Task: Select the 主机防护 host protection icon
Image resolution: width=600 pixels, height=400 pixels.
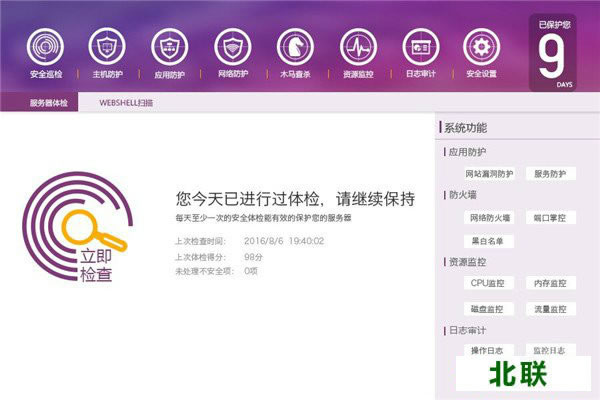Action: click(x=107, y=46)
